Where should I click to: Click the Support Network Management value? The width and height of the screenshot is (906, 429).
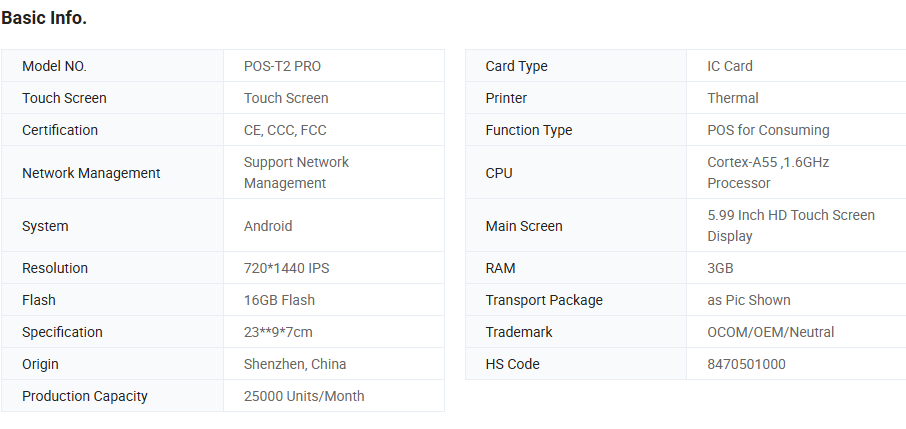pos(296,172)
